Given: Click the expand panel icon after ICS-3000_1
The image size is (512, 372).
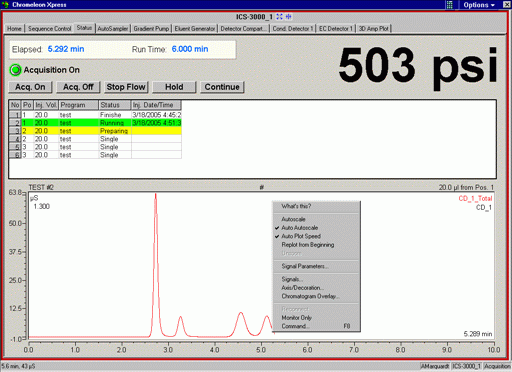Looking at the screenshot, I should pyautogui.click(x=279, y=17).
